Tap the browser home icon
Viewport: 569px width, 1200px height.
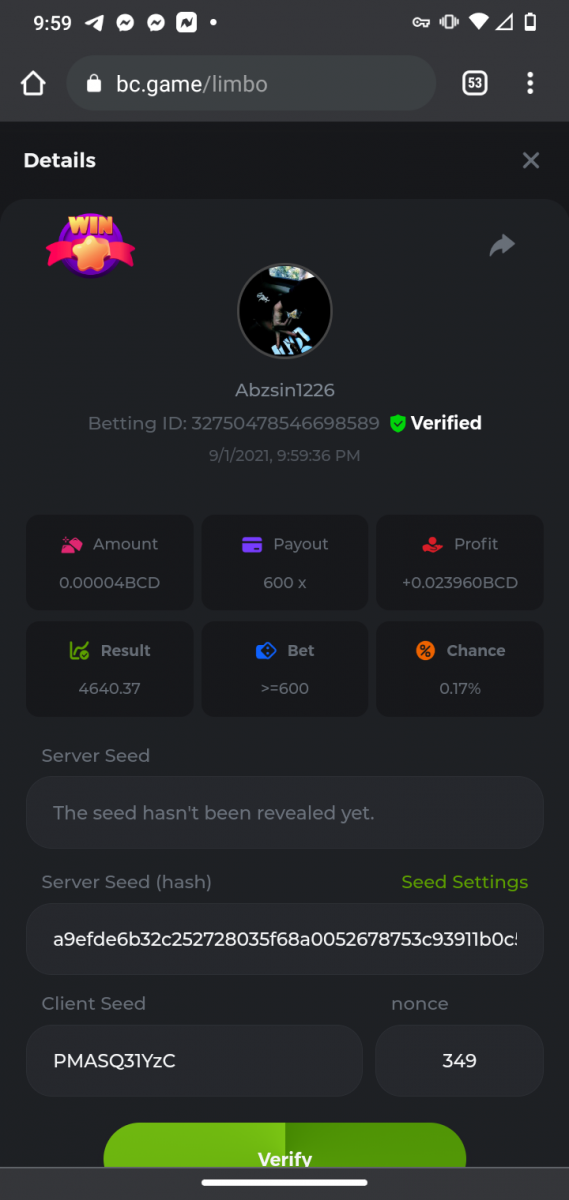pos(33,84)
